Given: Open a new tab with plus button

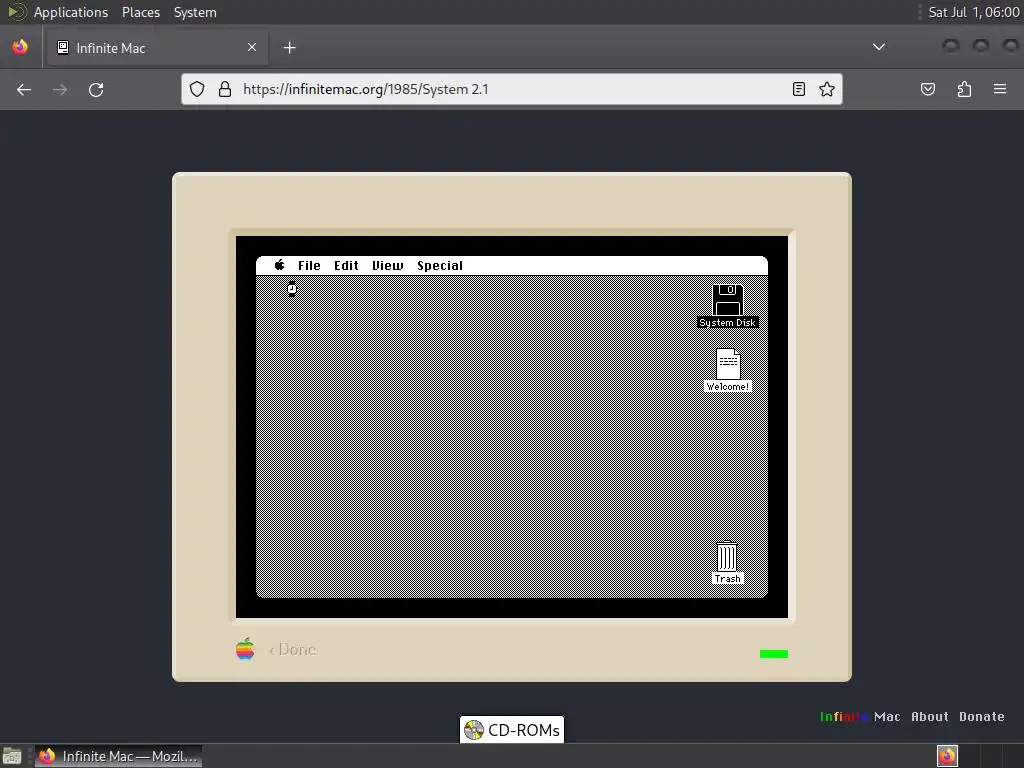Looking at the screenshot, I should click(289, 48).
